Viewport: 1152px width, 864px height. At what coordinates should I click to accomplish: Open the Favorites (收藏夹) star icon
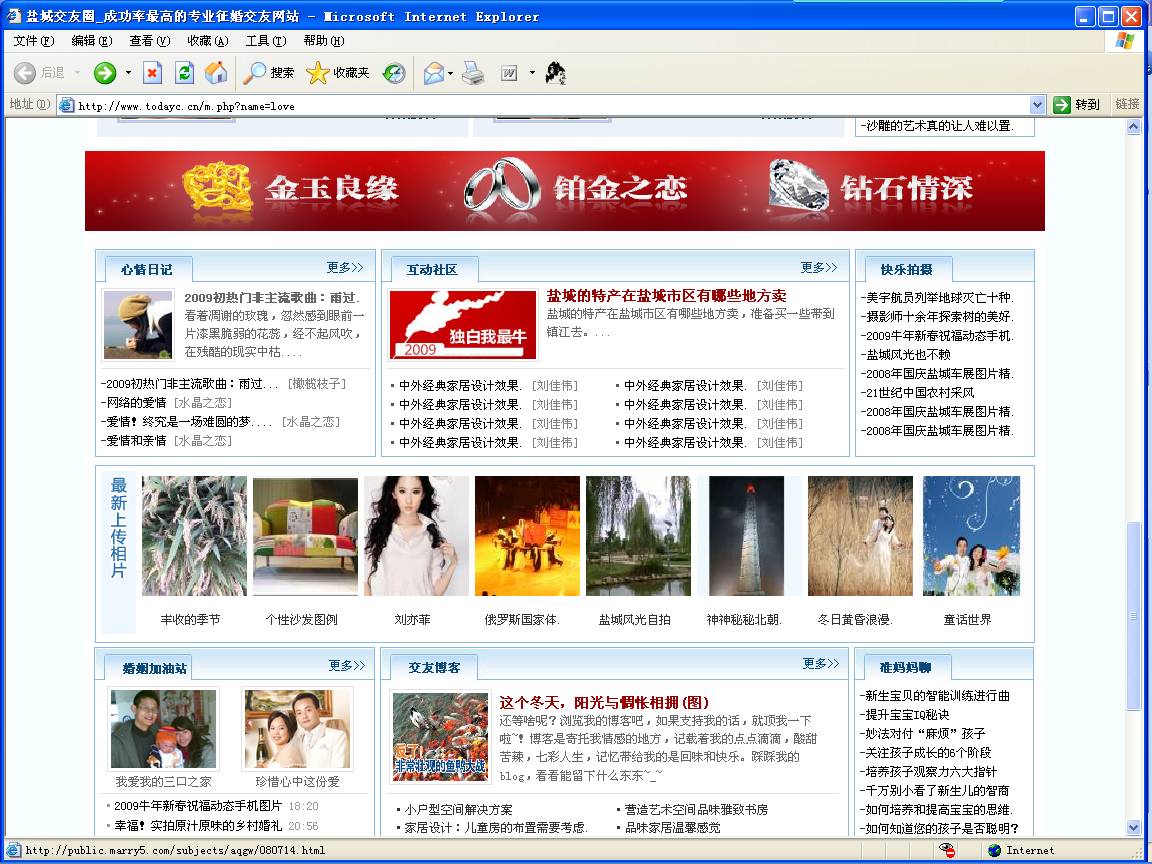(338, 73)
